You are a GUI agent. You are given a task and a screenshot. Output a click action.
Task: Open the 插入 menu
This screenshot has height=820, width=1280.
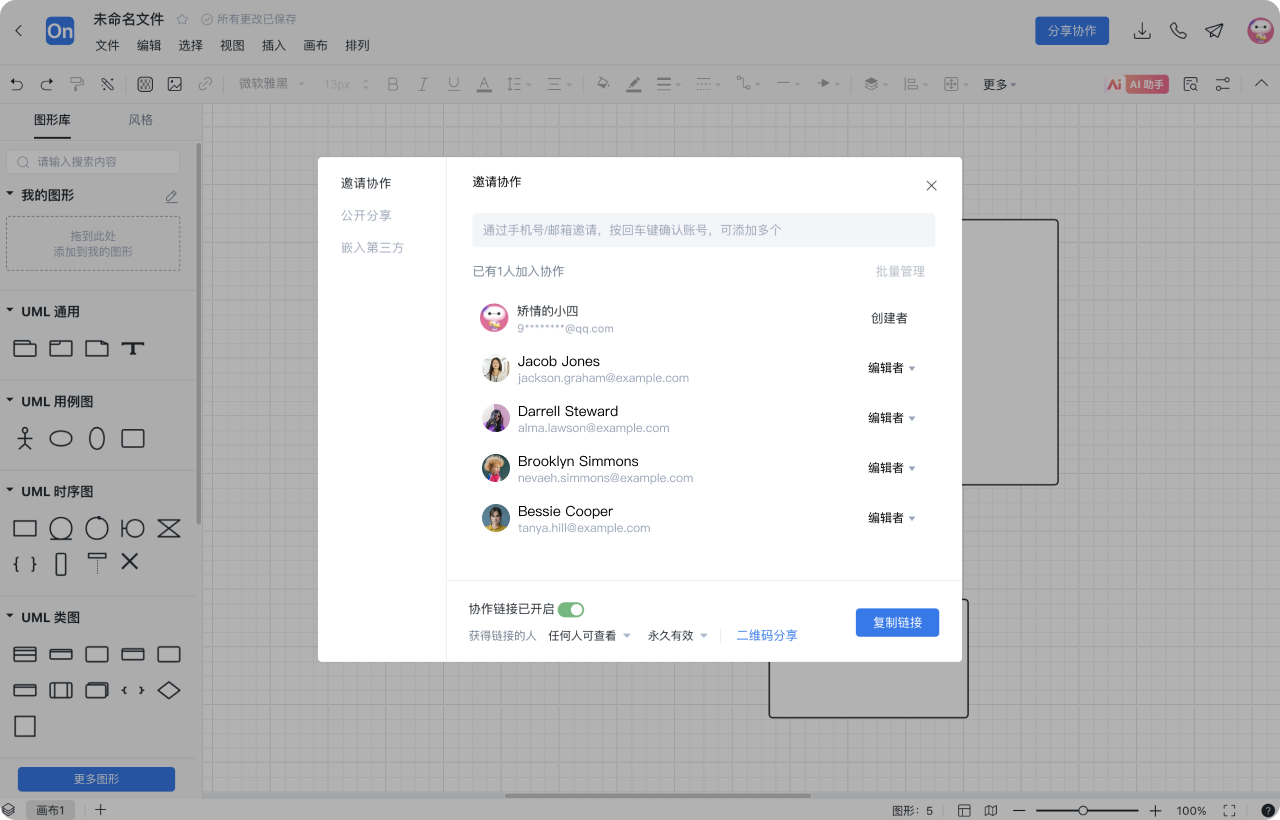pos(274,45)
